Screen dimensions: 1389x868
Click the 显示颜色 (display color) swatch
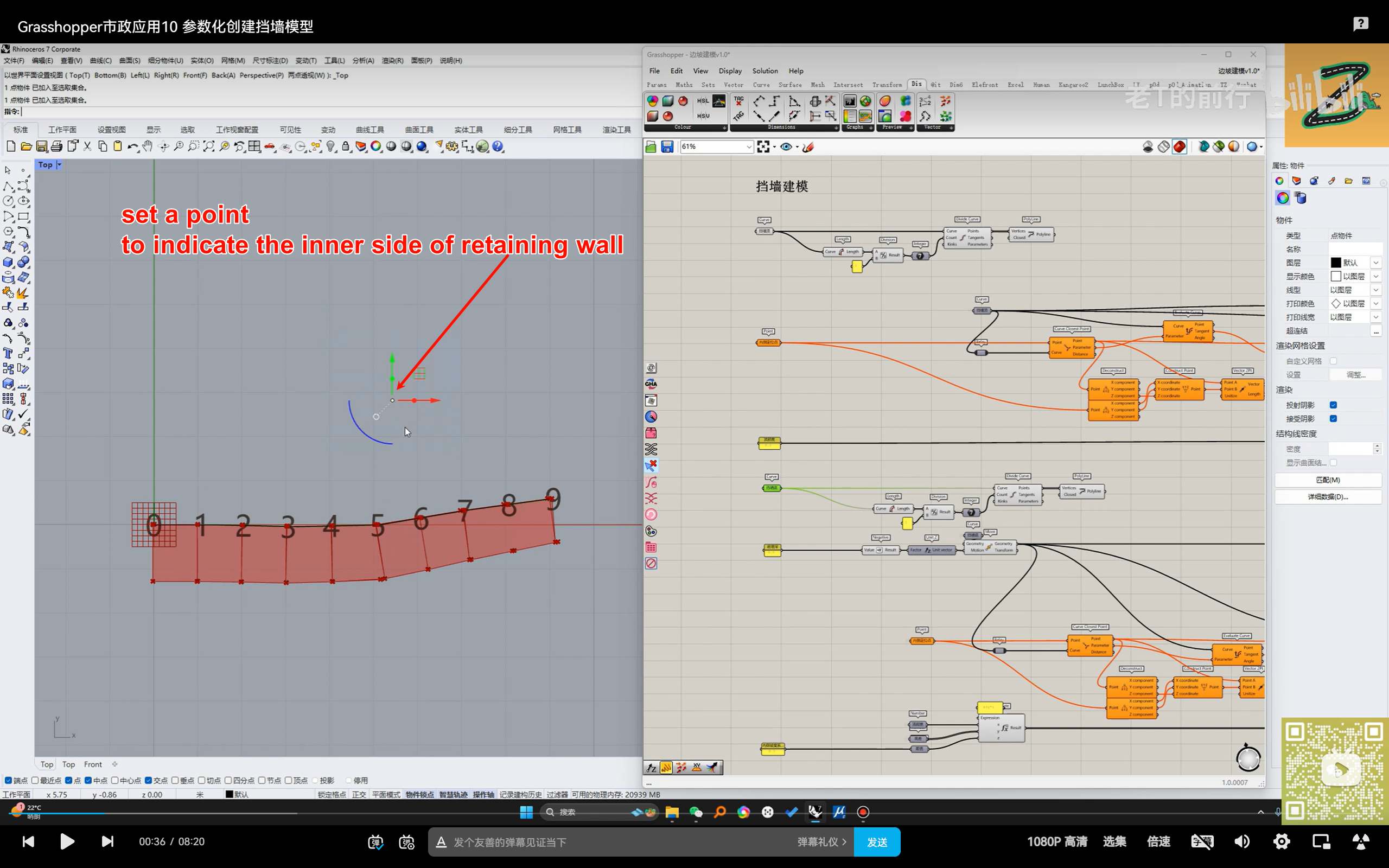[1336, 277]
